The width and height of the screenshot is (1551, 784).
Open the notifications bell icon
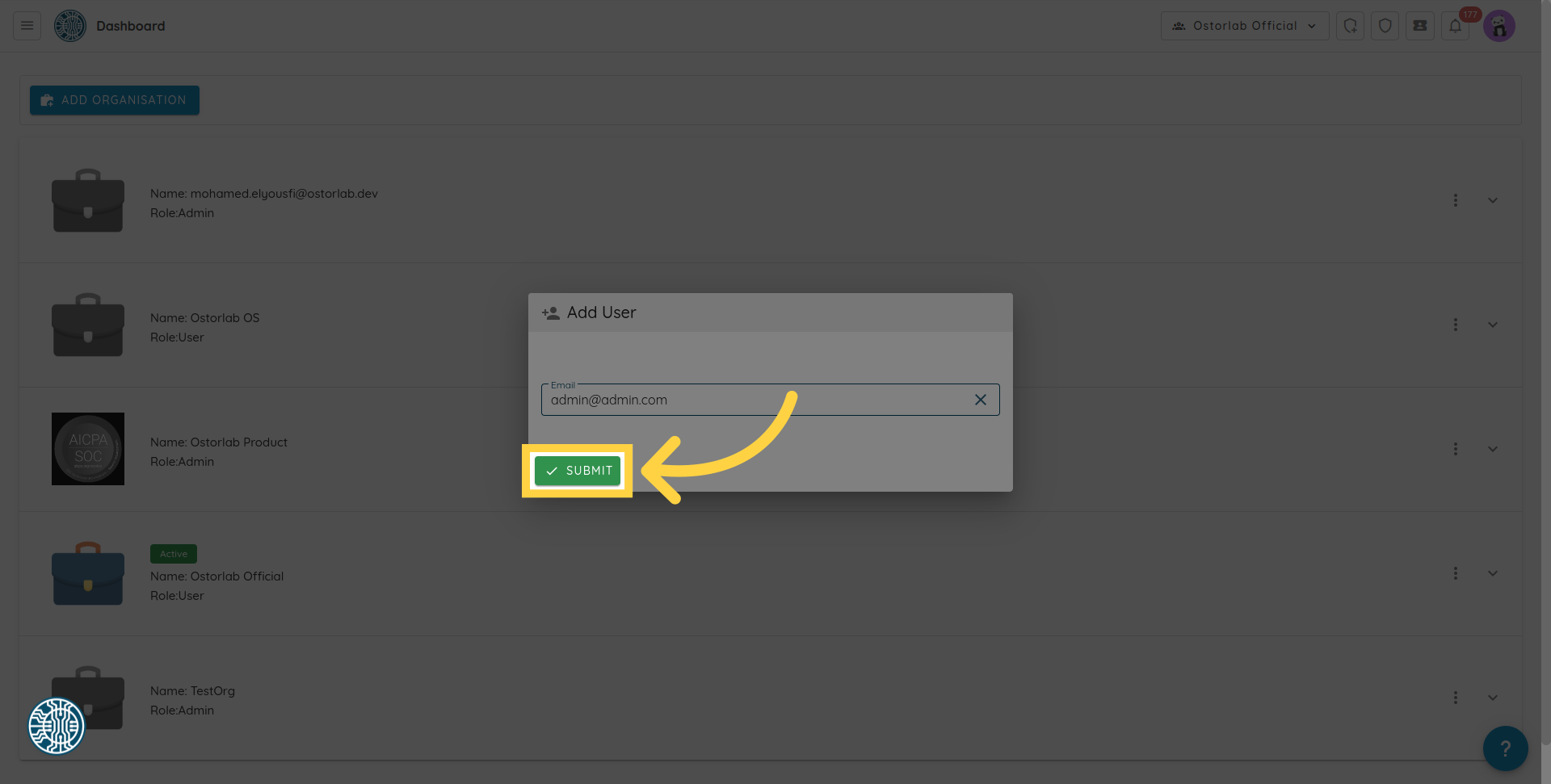(x=1455, y=26)
